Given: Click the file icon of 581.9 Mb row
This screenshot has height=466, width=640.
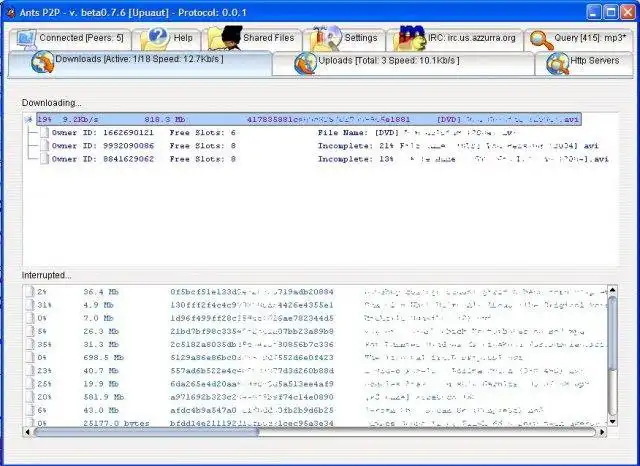Looking at the screenshot, I should 30,397.
